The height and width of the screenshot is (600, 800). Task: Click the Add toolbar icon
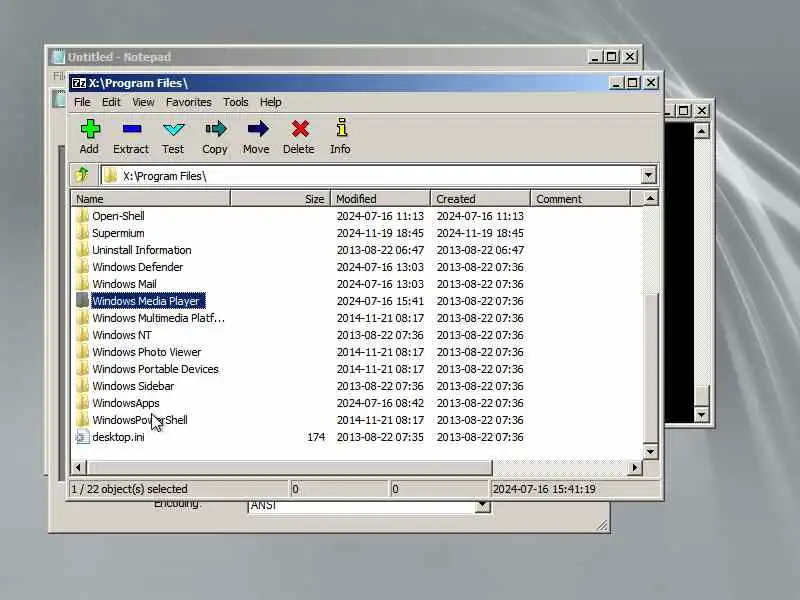pos(90,129)
